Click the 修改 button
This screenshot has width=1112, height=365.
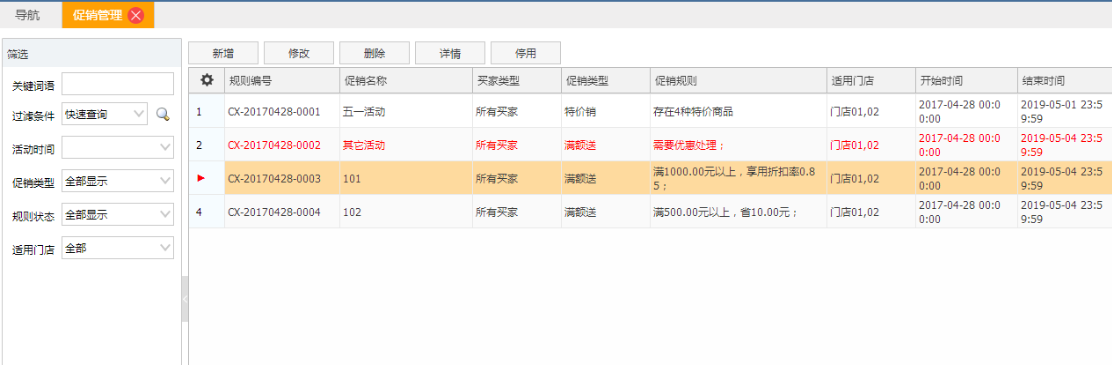(x=299, y=53)
